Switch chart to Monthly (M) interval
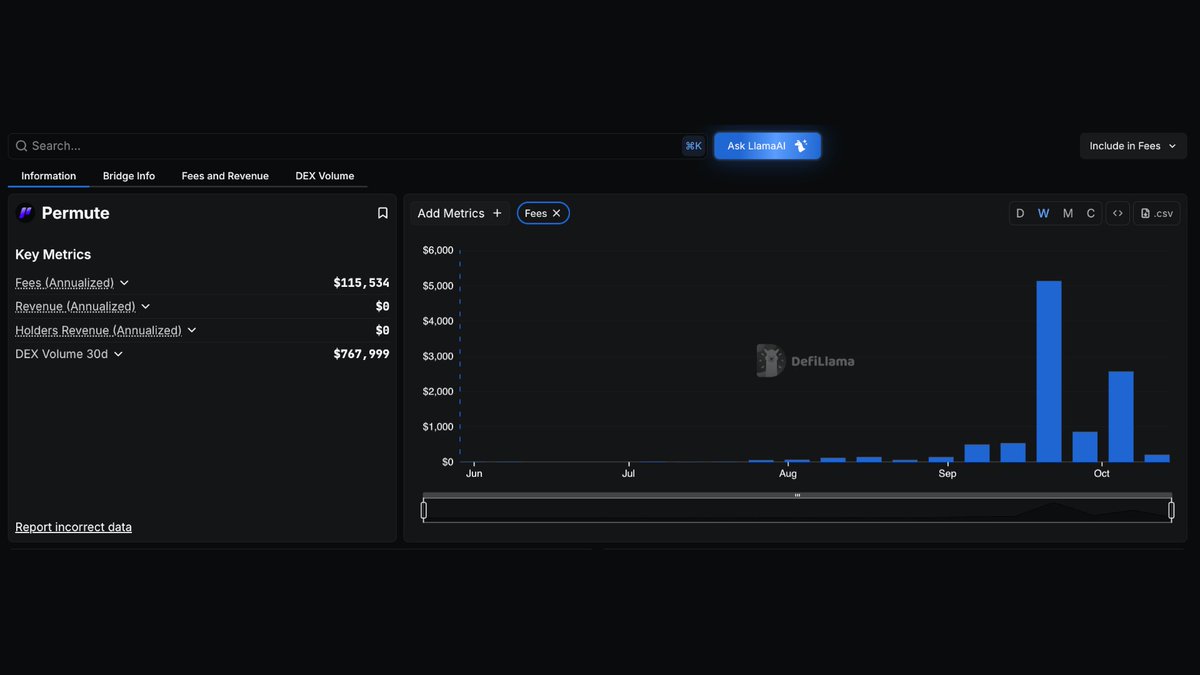This screenshot has height=675, width=1200. (x=1068, y=213)
